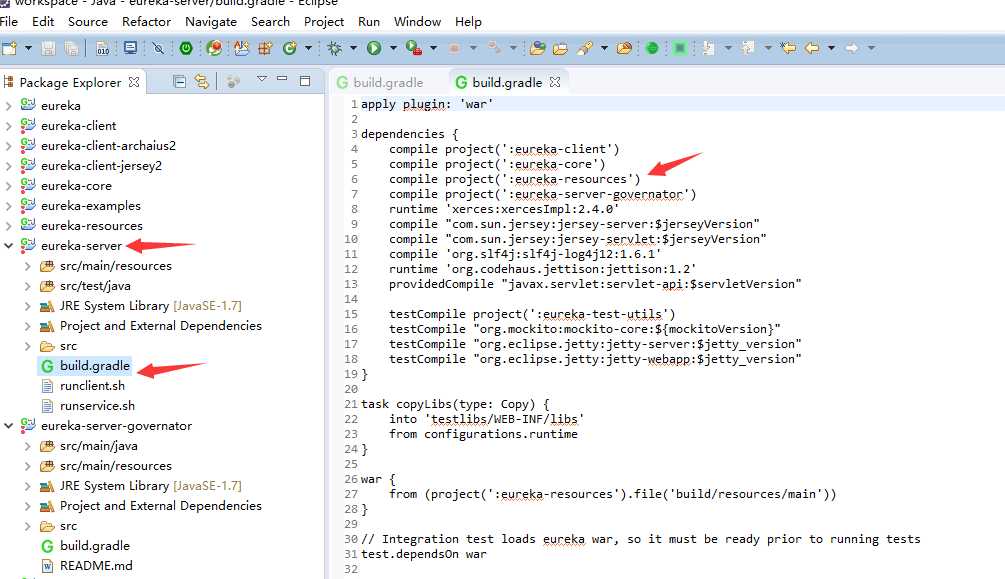Click the New file wizard icon
This screenshot has width=1005, height=579.
click(x=10, y=48)
